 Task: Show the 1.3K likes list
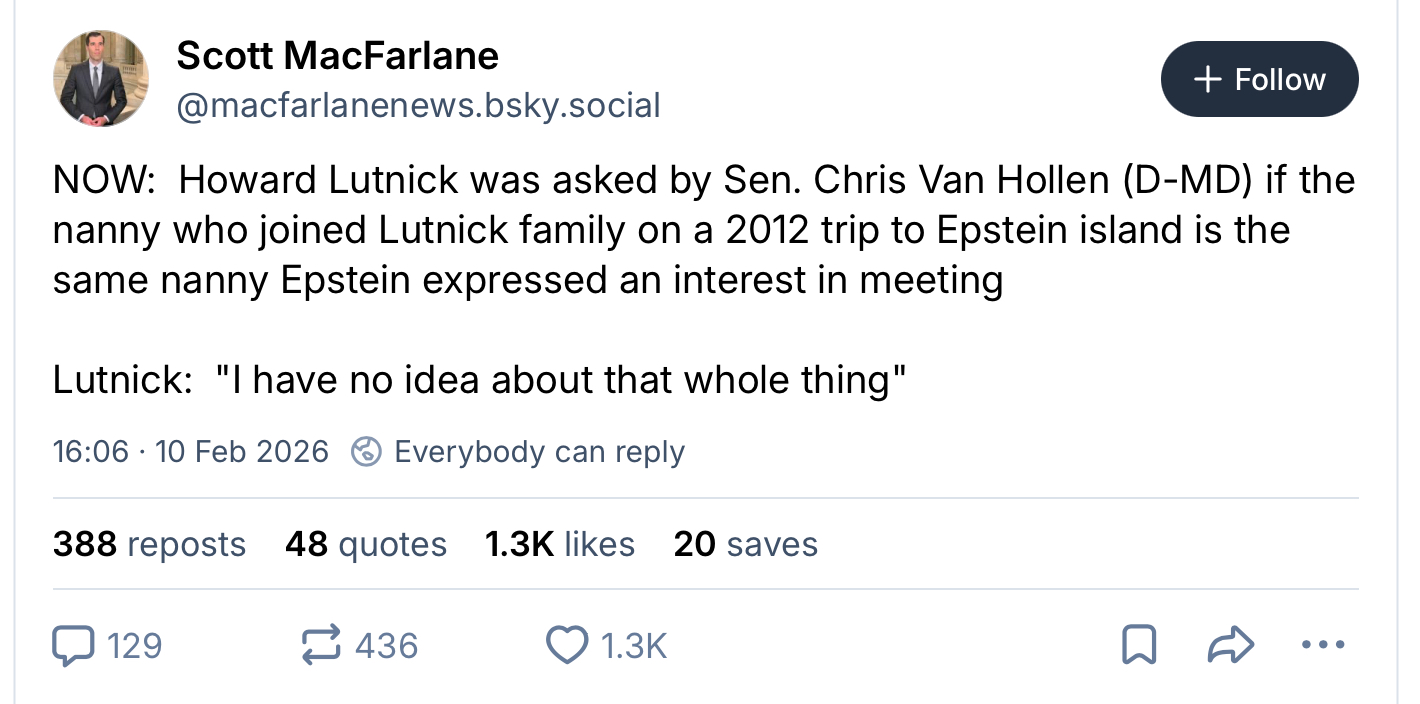(559, 544)
